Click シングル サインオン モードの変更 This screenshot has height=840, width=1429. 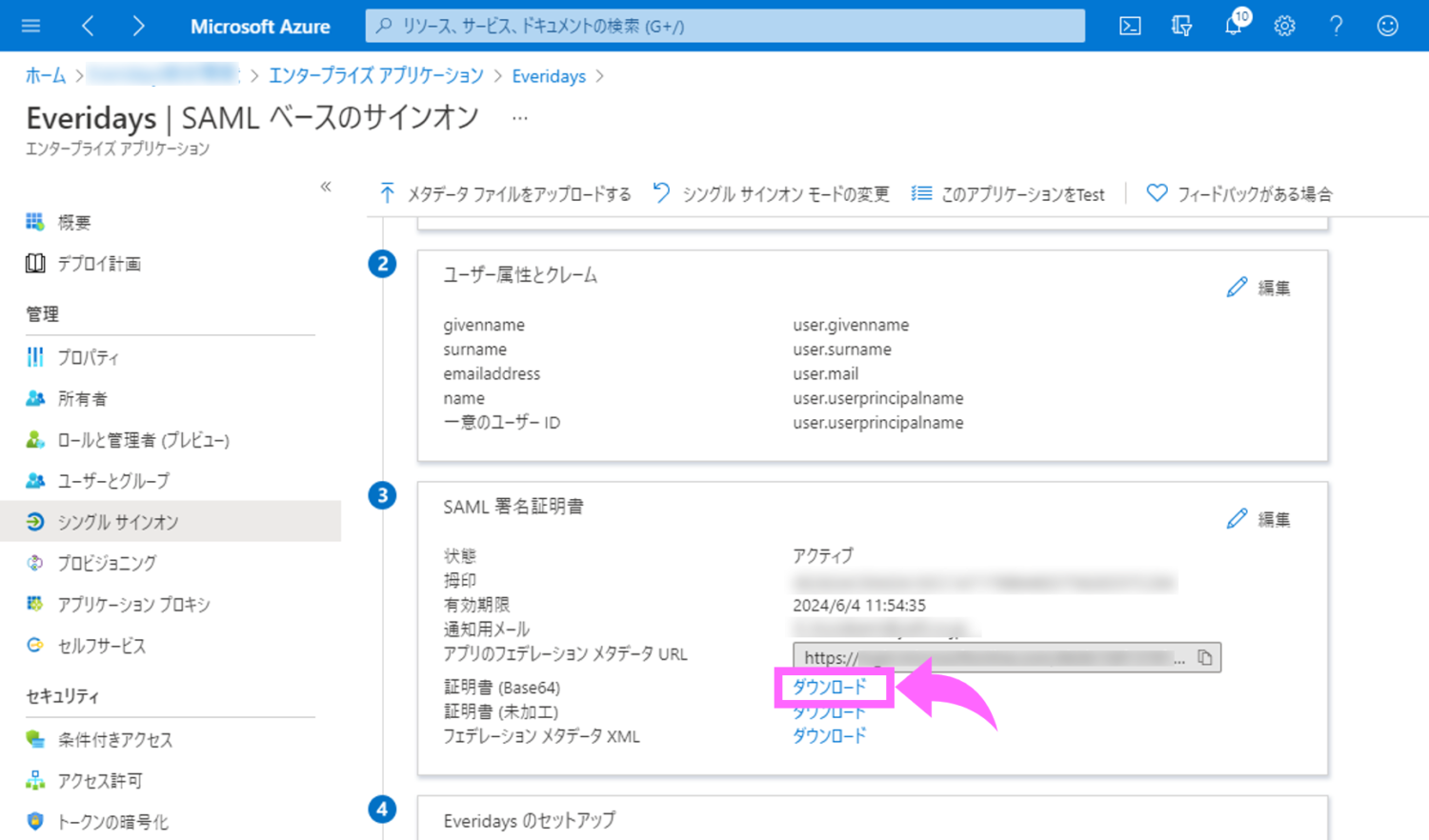(x=772, y=194)
